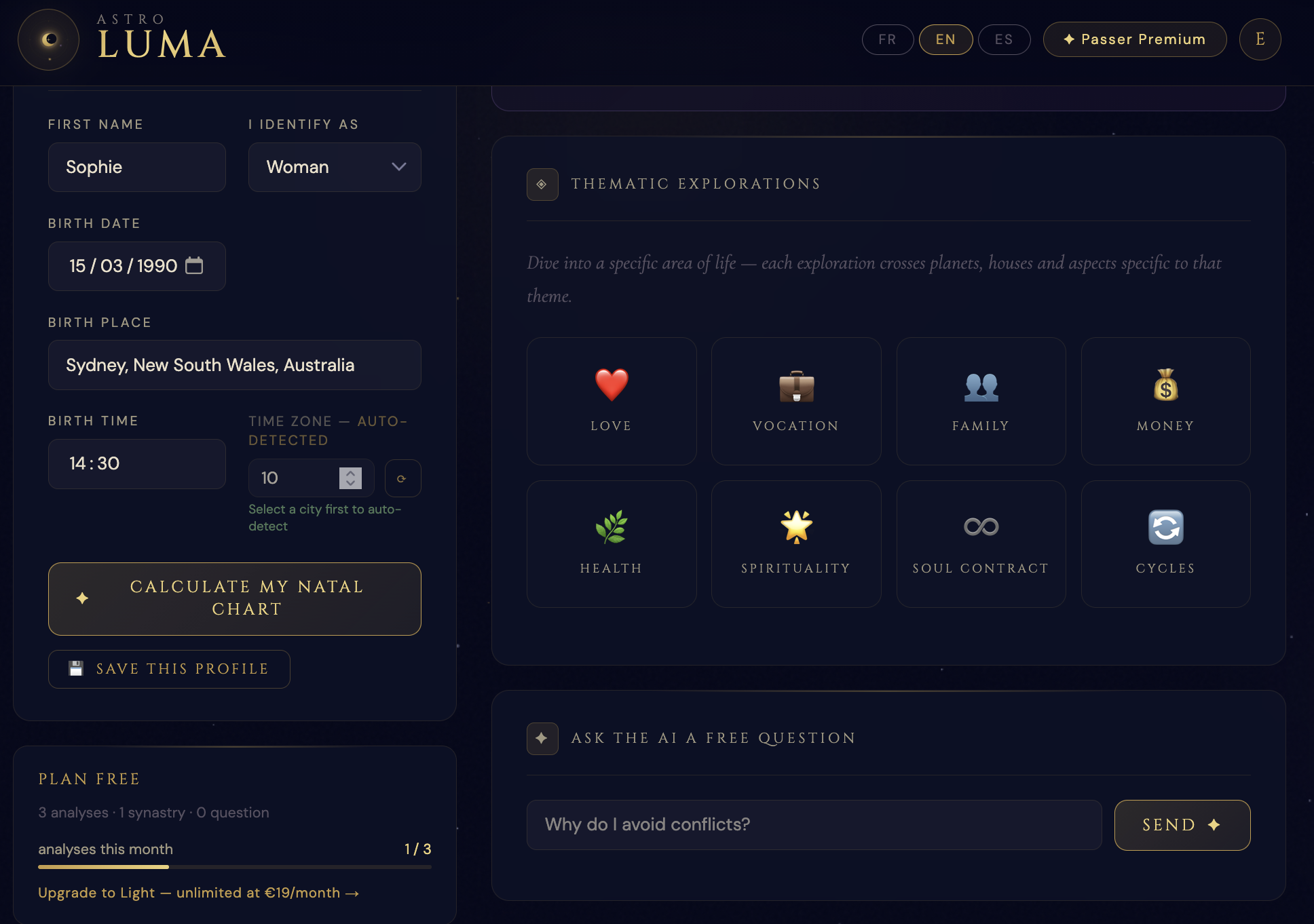Explore the Cycles theme
Viewport: 1314px width, 924px height.
(x=1165, y=543)
